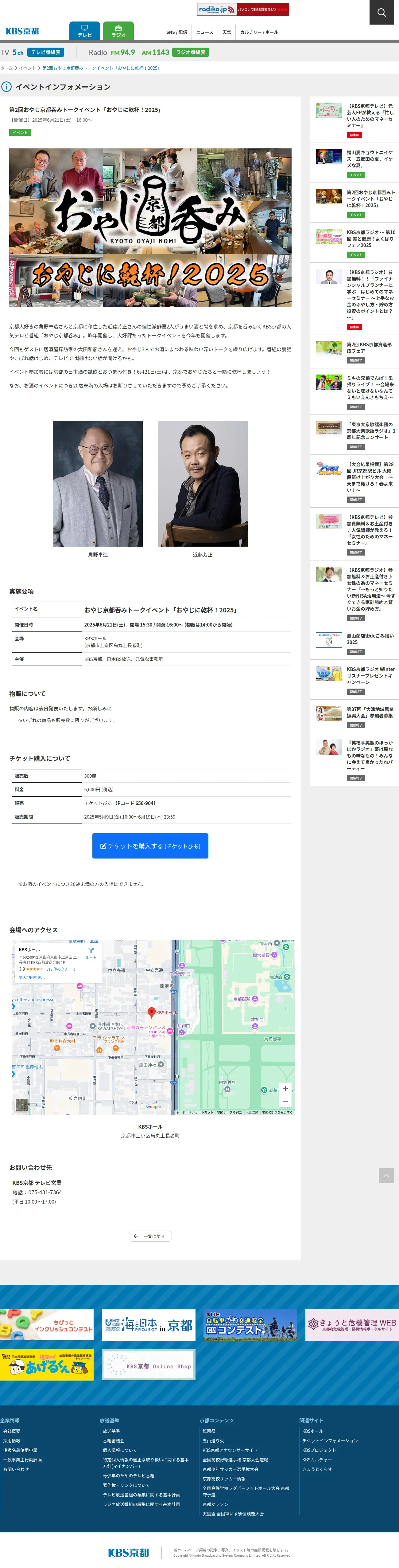Click the おやじ京都呑み main event image
This screenshot has height=1568, width=399.
pyautogui.click(x=150, y=228)
